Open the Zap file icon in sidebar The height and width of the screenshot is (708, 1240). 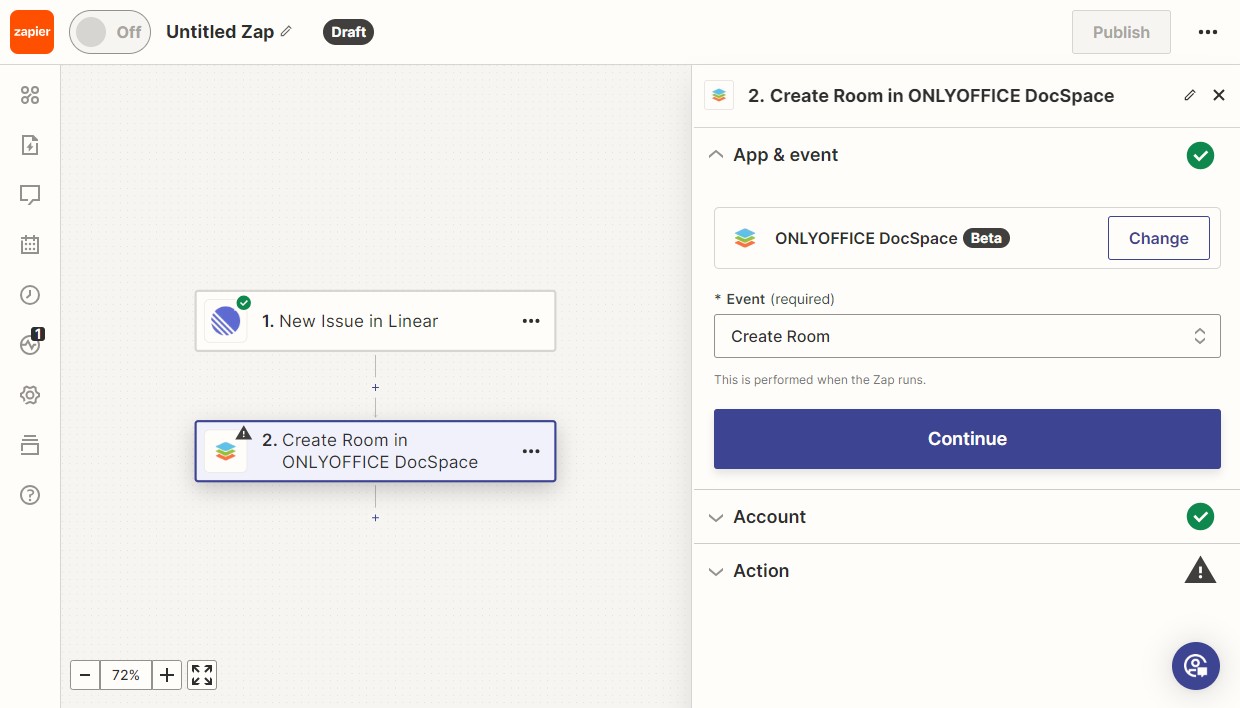[30, 145]
